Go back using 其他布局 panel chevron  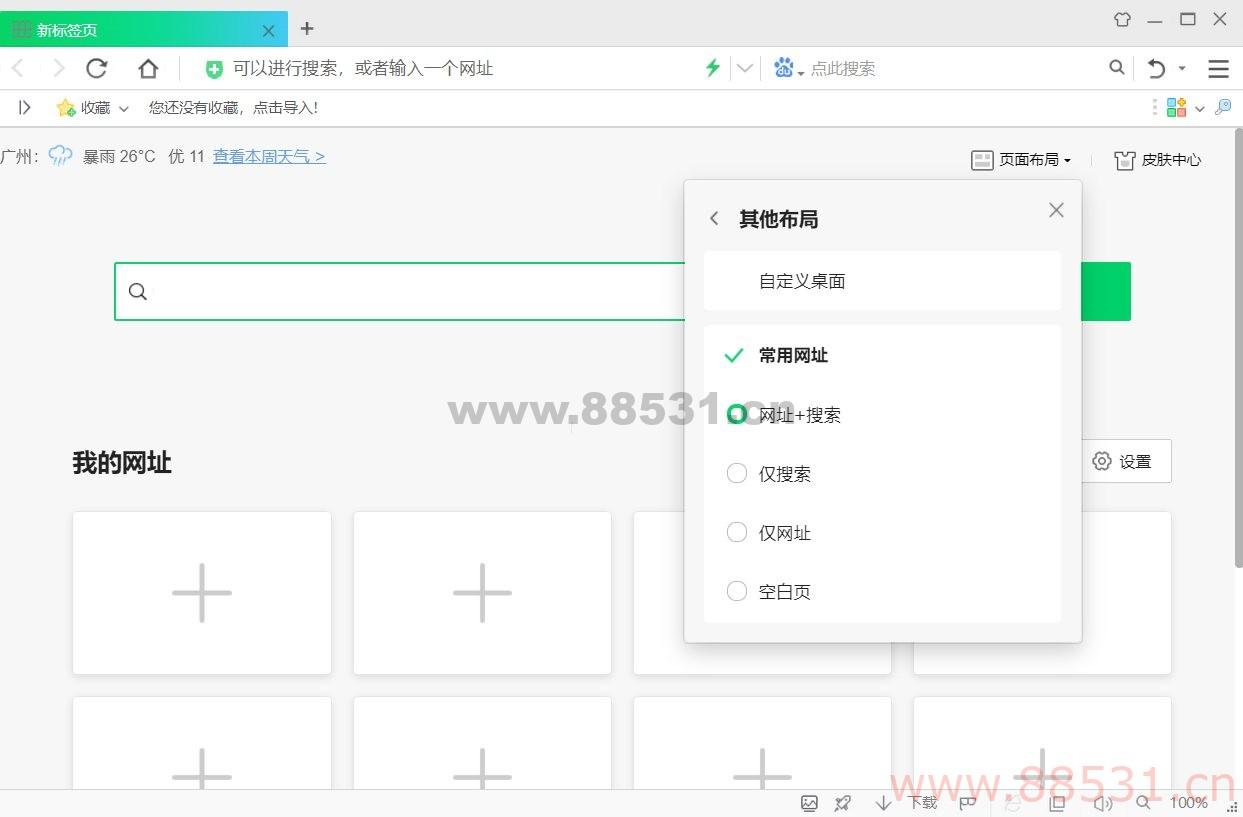(x=714, y=219)
